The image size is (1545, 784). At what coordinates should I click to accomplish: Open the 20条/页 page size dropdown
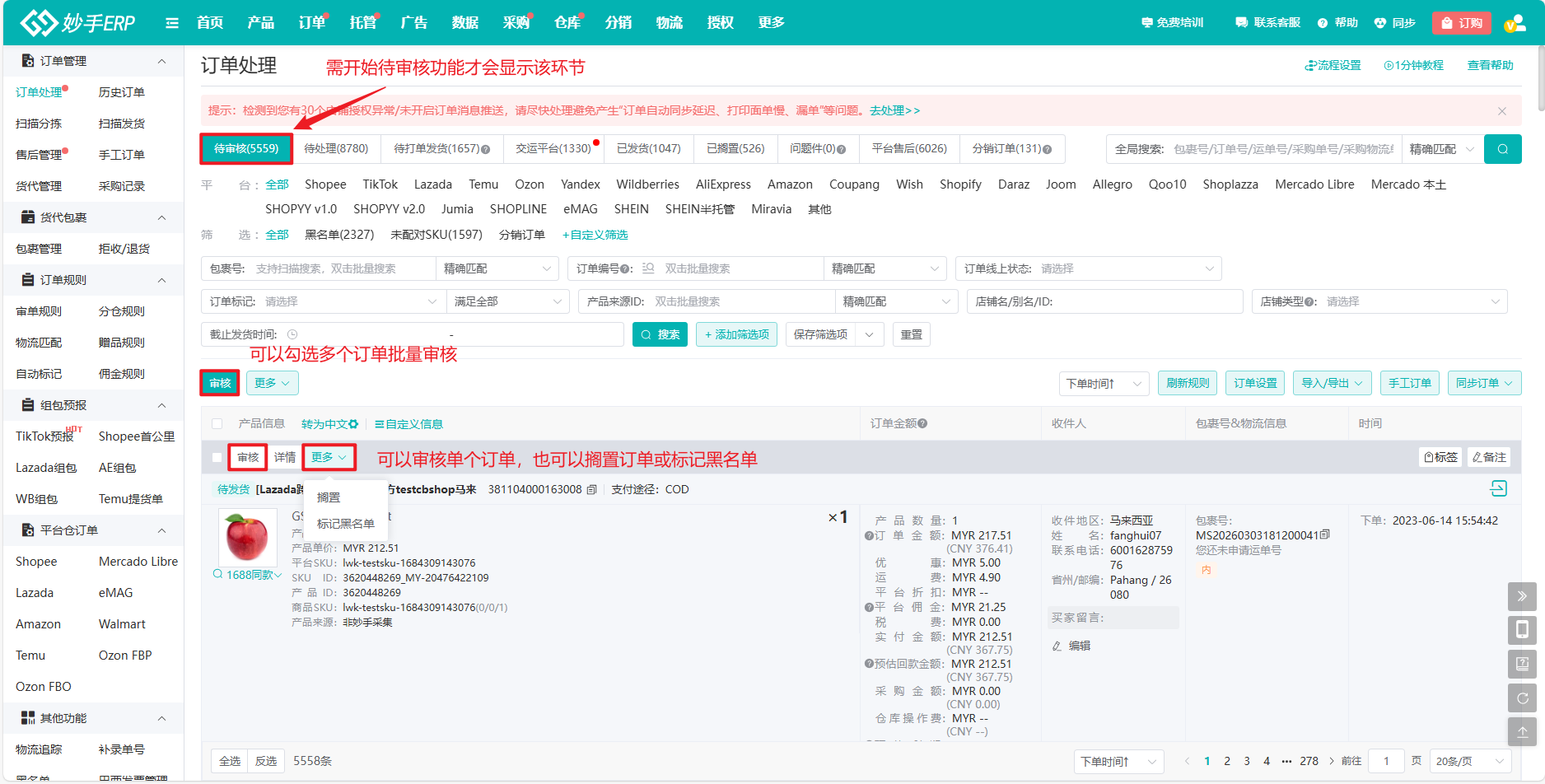[1470, 761]
